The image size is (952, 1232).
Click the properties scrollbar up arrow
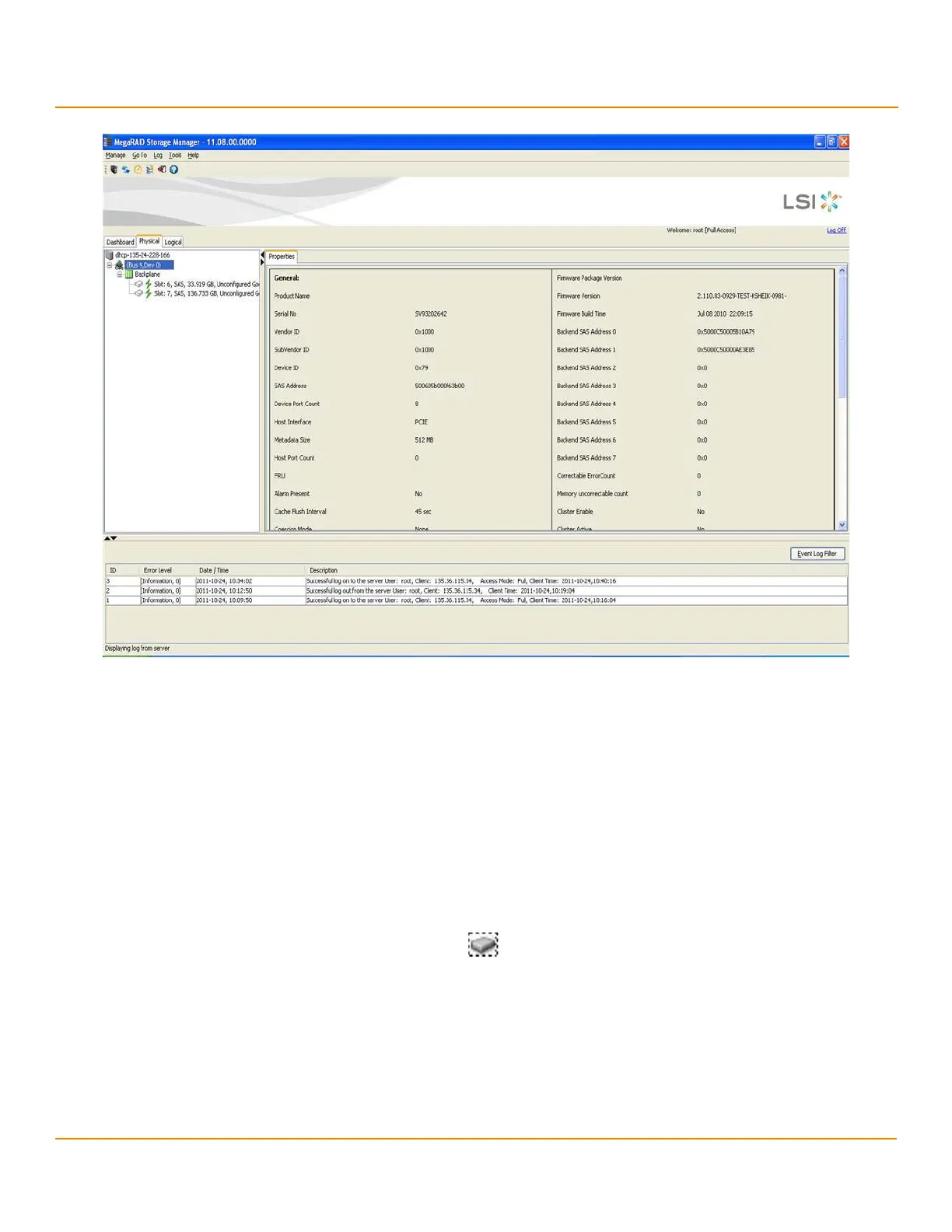[x=842, y=271]
